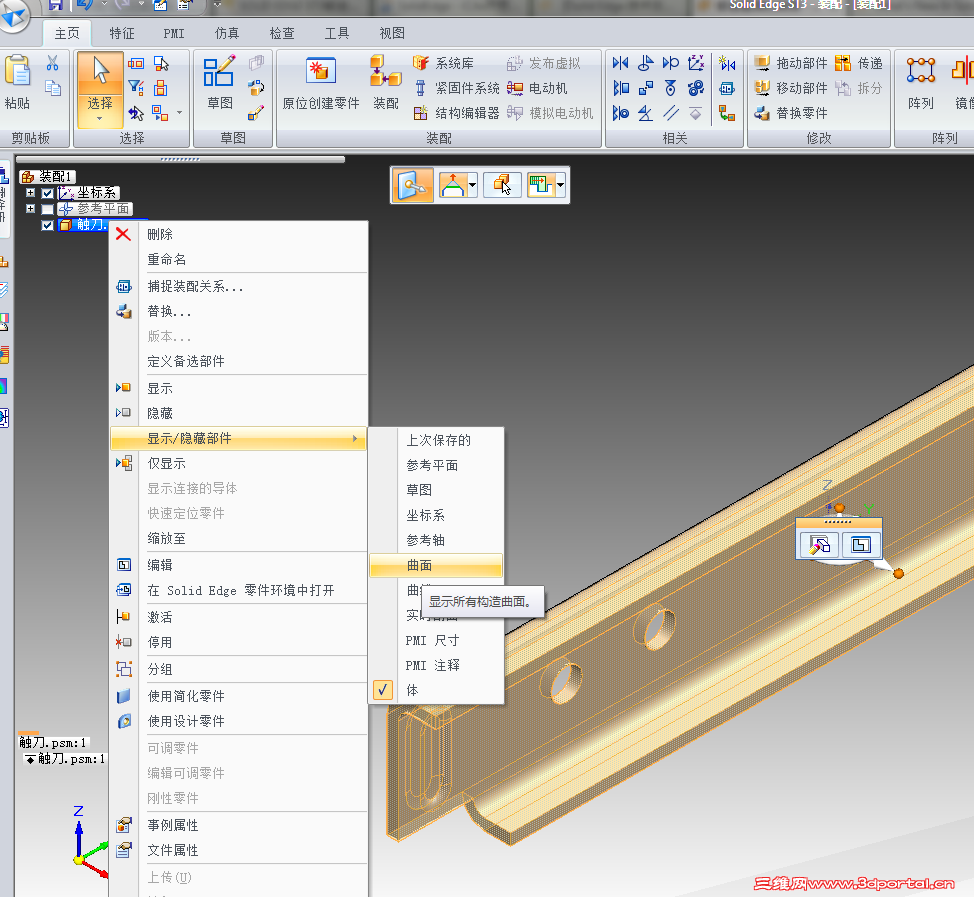The height and width of the screenshot is (897, 974).
Task: Expand the Reference Planes tree node
Action: 30,209
